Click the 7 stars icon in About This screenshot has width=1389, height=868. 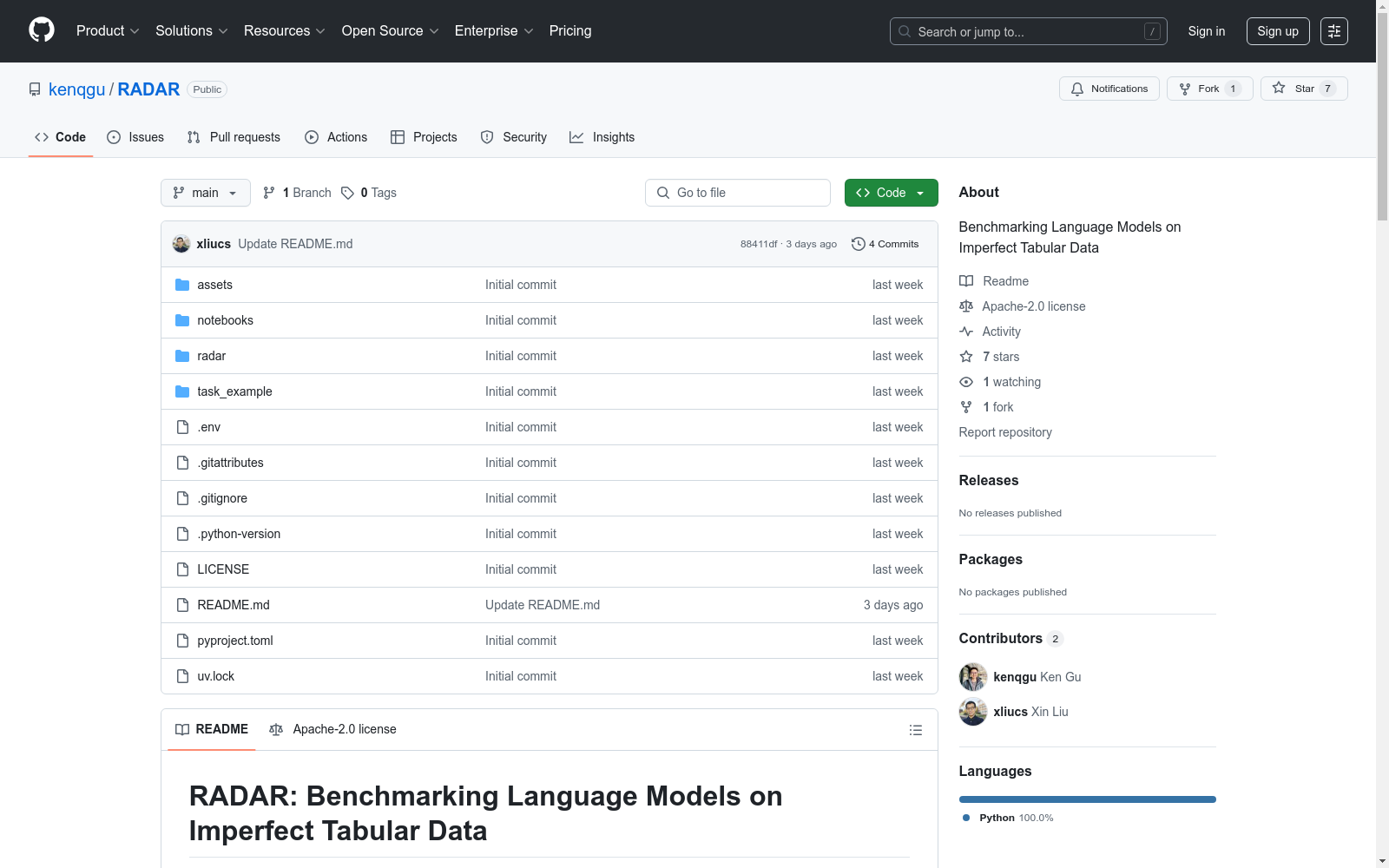pos(966,357)
